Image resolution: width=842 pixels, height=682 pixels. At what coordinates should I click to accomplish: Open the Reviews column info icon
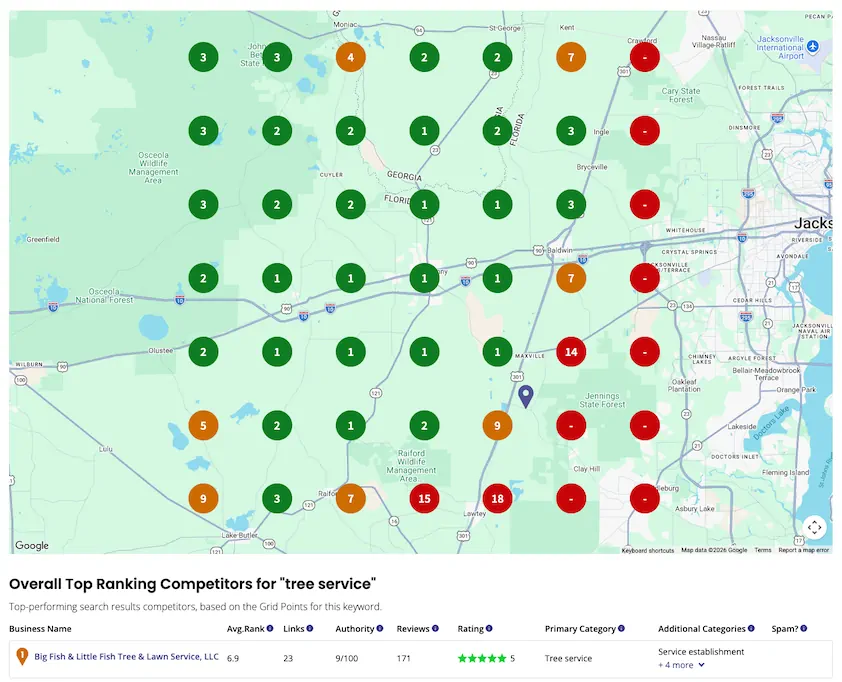point(435,628)
